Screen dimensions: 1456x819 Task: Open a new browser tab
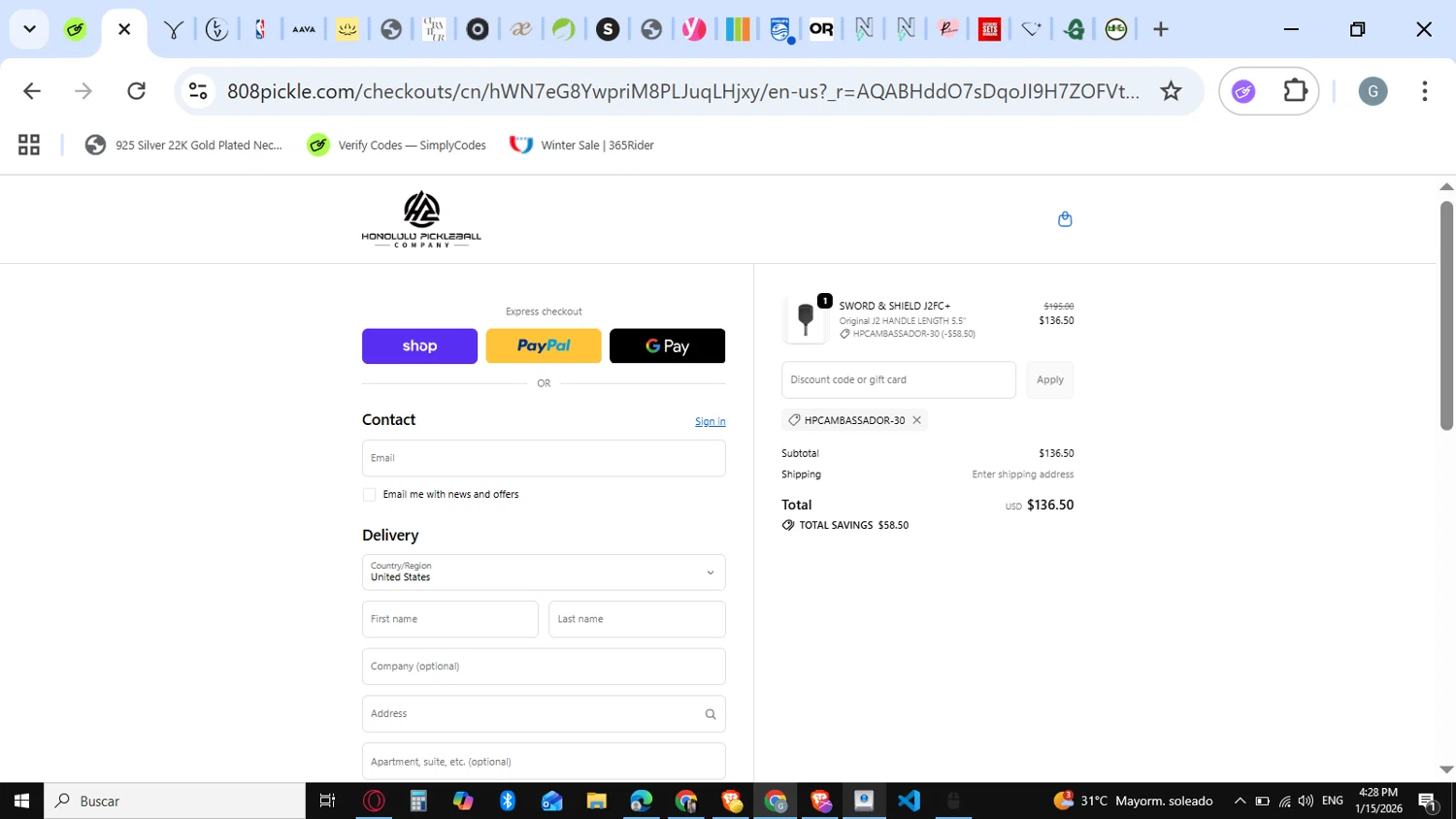point(1161,29)
